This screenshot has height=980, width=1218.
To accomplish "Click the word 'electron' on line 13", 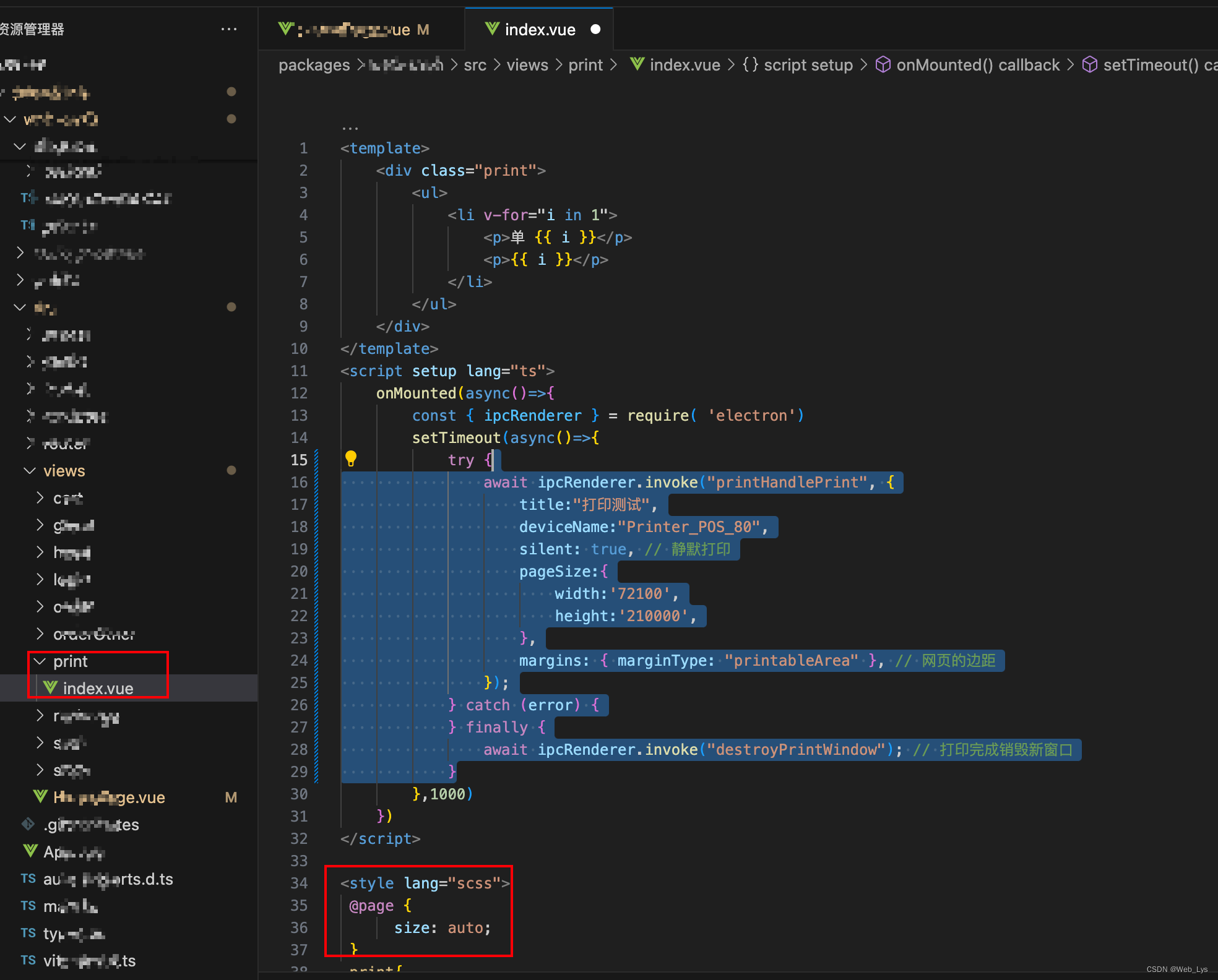I will pos(751,415).
